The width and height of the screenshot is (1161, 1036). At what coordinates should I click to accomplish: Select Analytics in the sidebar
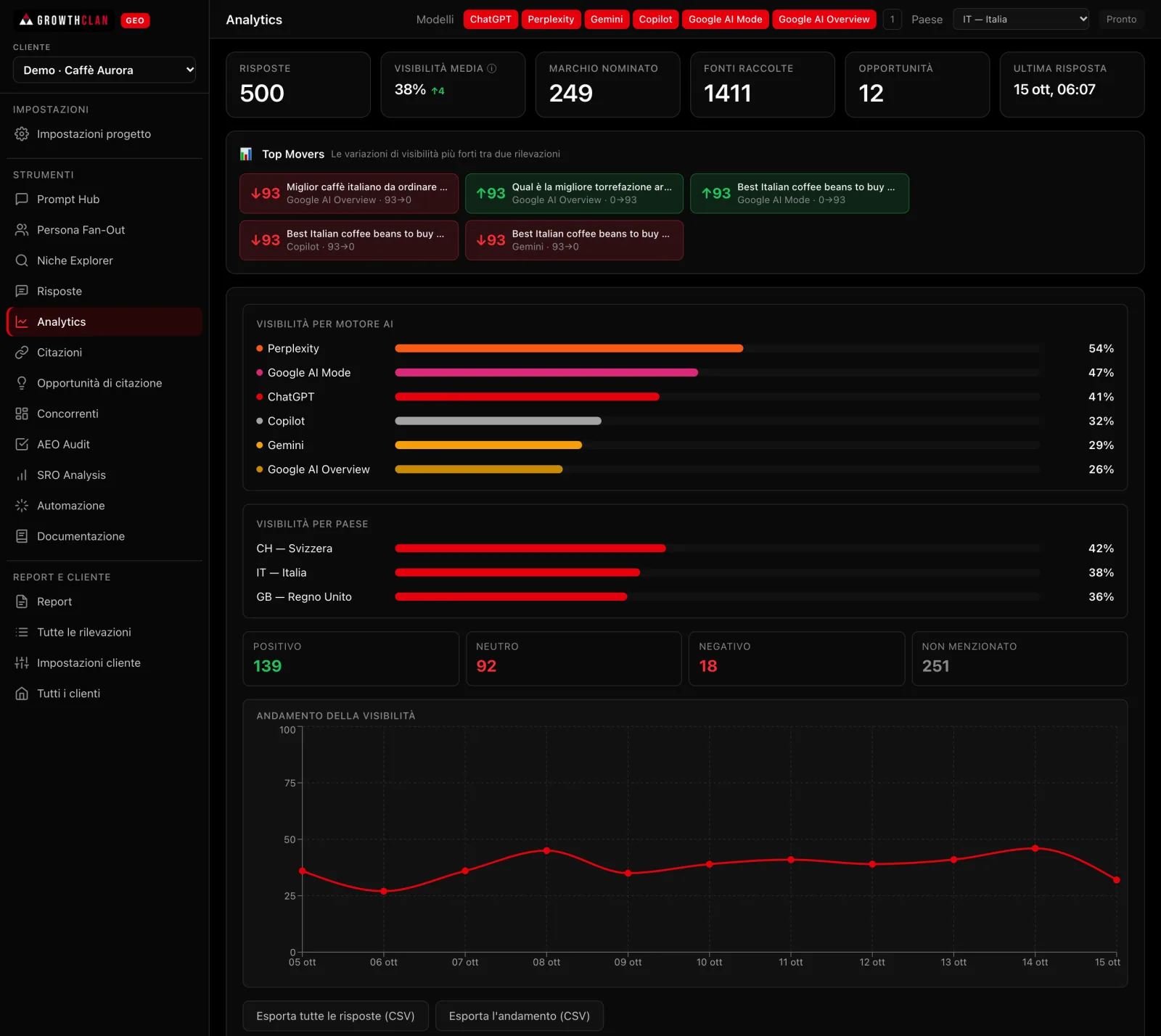click(x=104, y=322)
